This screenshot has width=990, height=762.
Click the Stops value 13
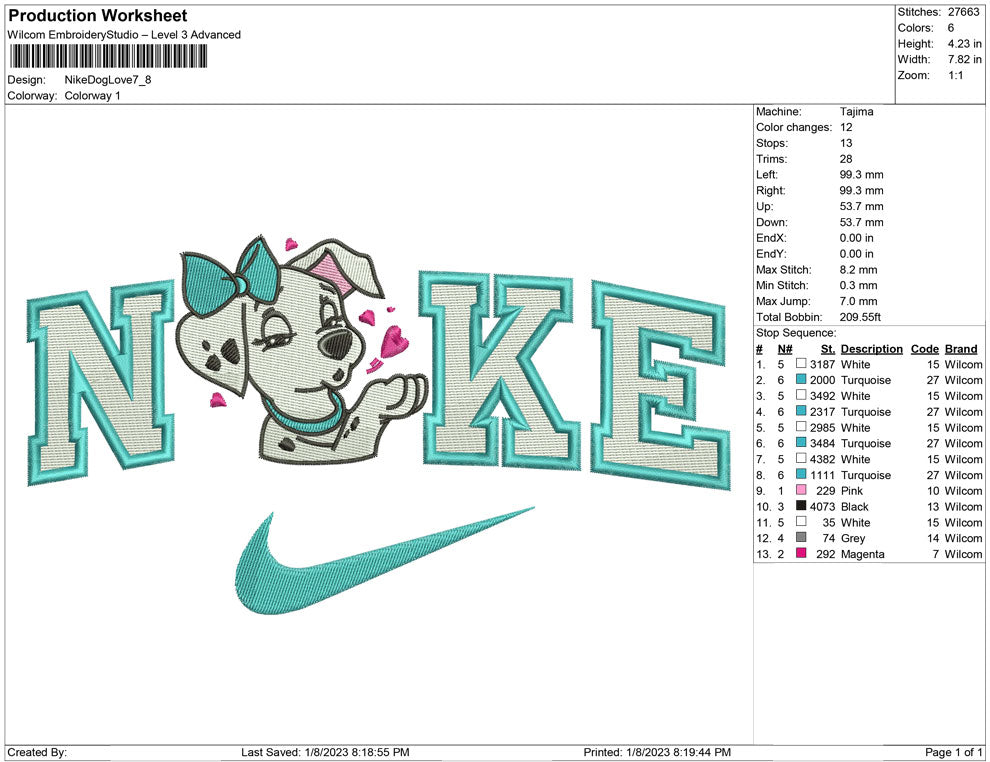(846, 143)
